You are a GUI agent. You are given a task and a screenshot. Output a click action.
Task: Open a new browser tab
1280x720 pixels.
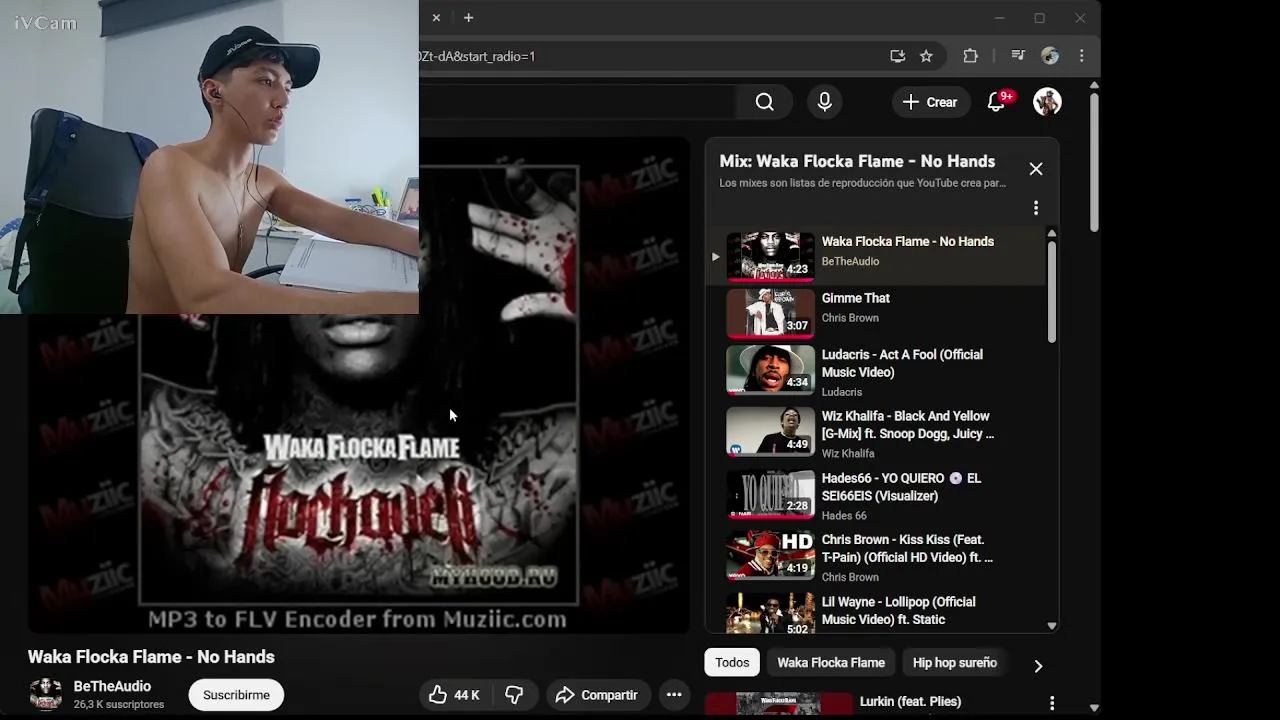[x=468, y=17]
